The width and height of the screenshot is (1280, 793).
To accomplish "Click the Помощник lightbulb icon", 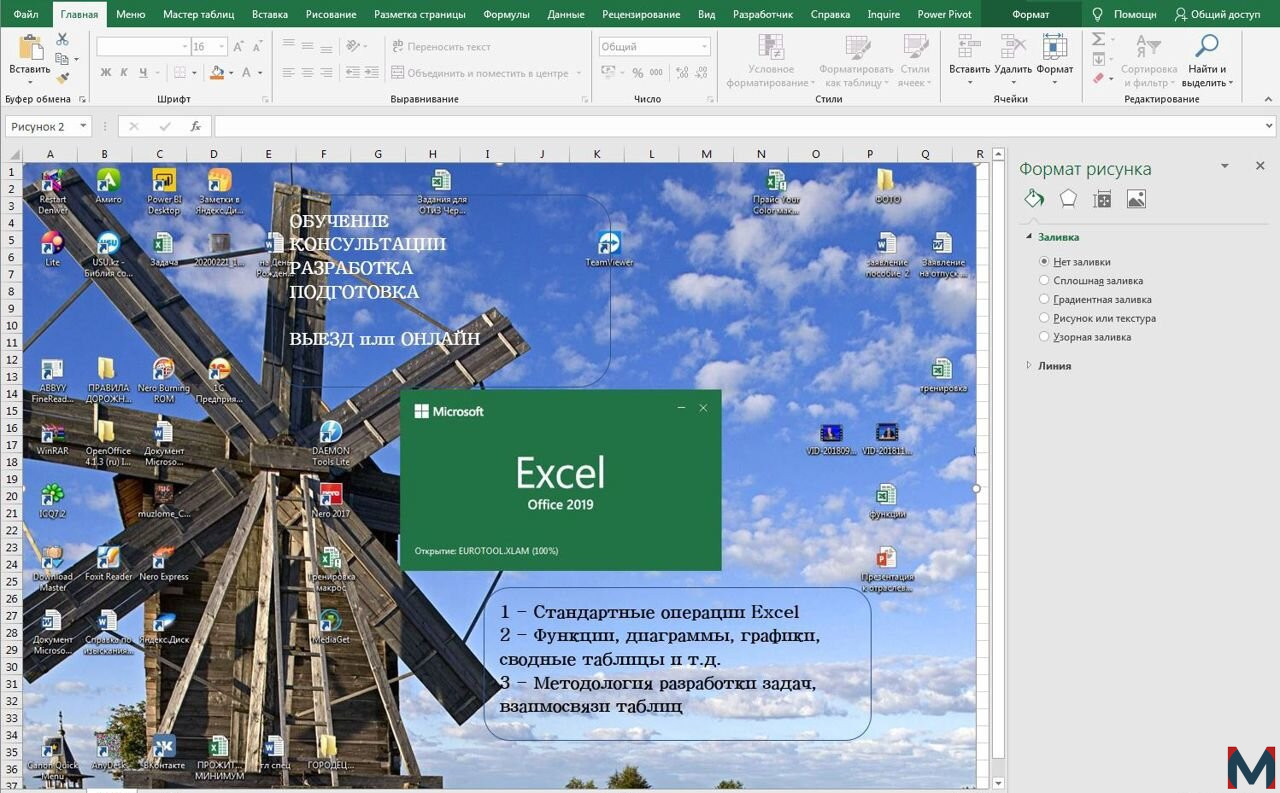I will tap(1098, 14).
